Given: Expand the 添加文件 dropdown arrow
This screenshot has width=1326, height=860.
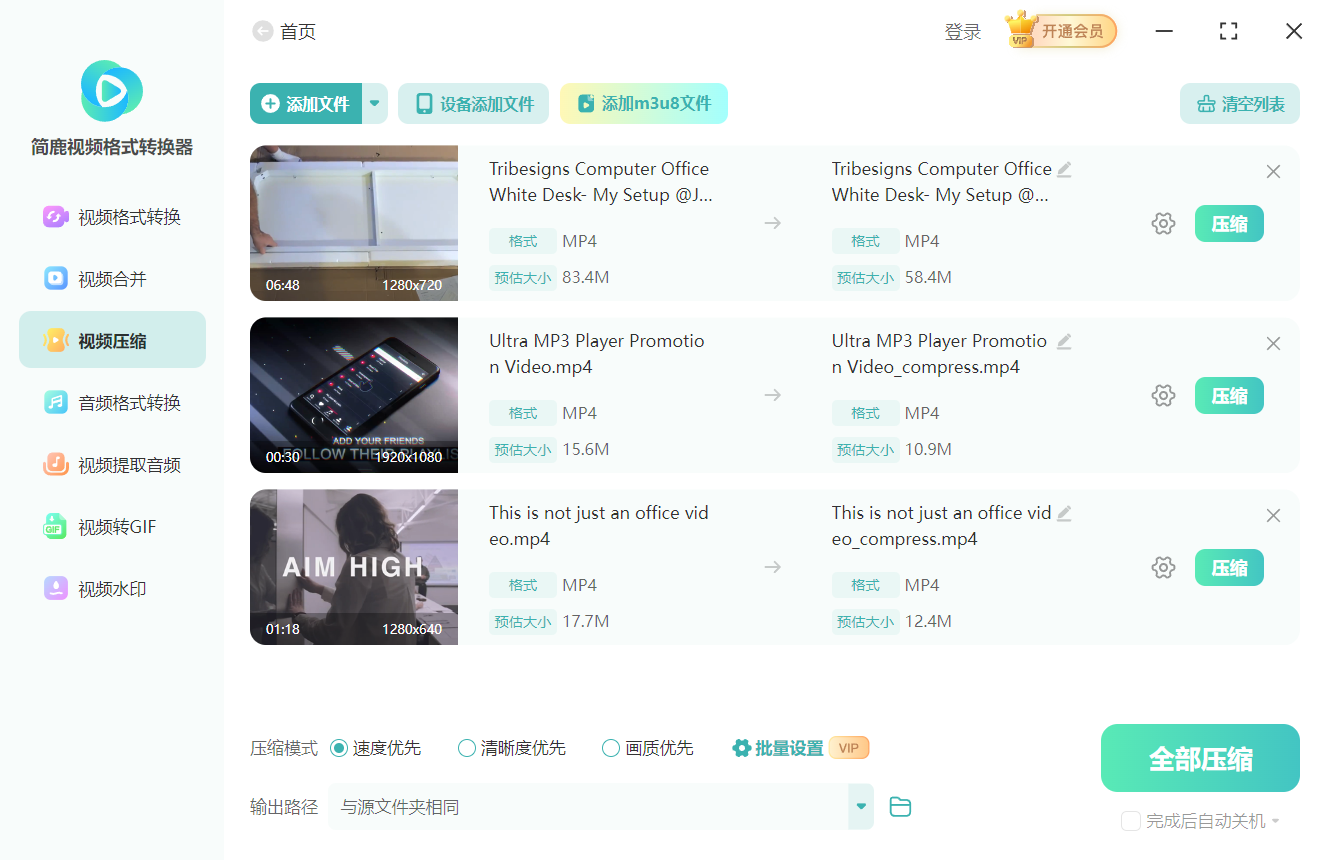Looking at the screenshot, I should [375, 103].
